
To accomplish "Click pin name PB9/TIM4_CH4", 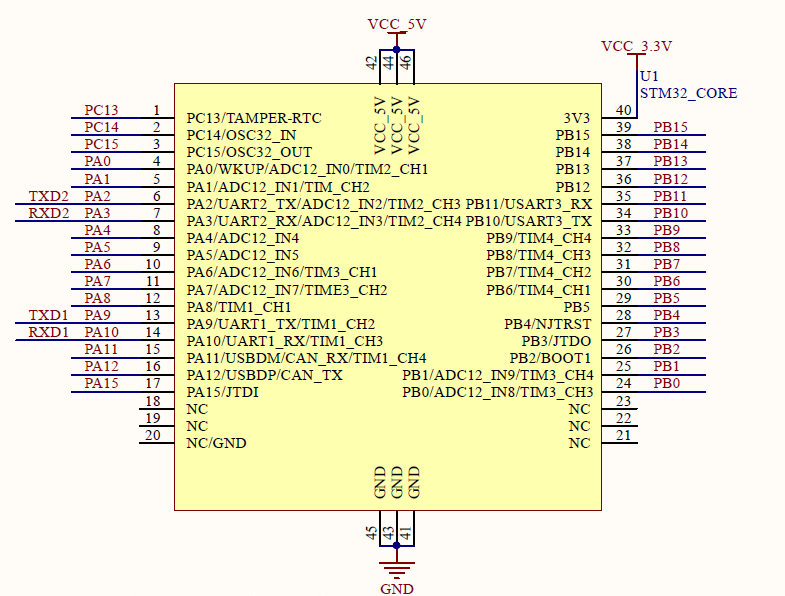I will pos(539,238).
